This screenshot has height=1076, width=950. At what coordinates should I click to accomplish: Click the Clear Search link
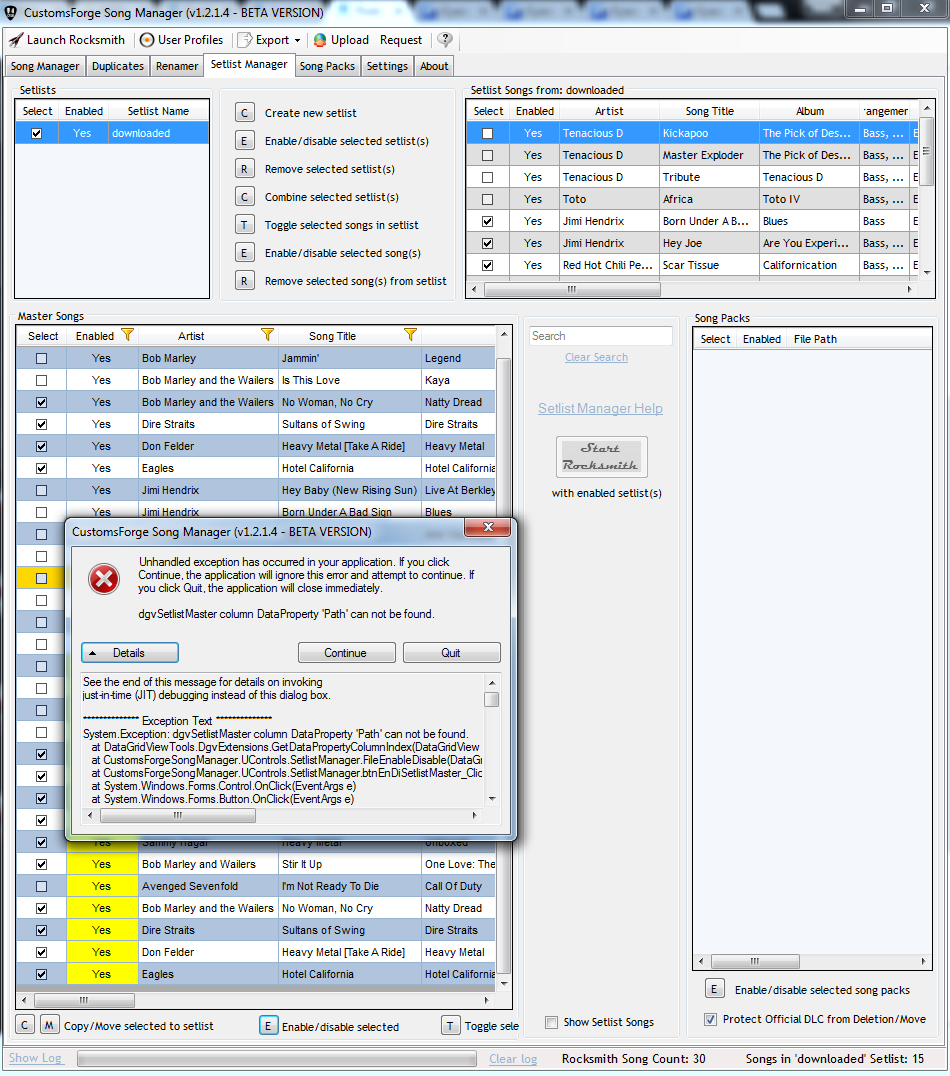(x=596, y=357)
